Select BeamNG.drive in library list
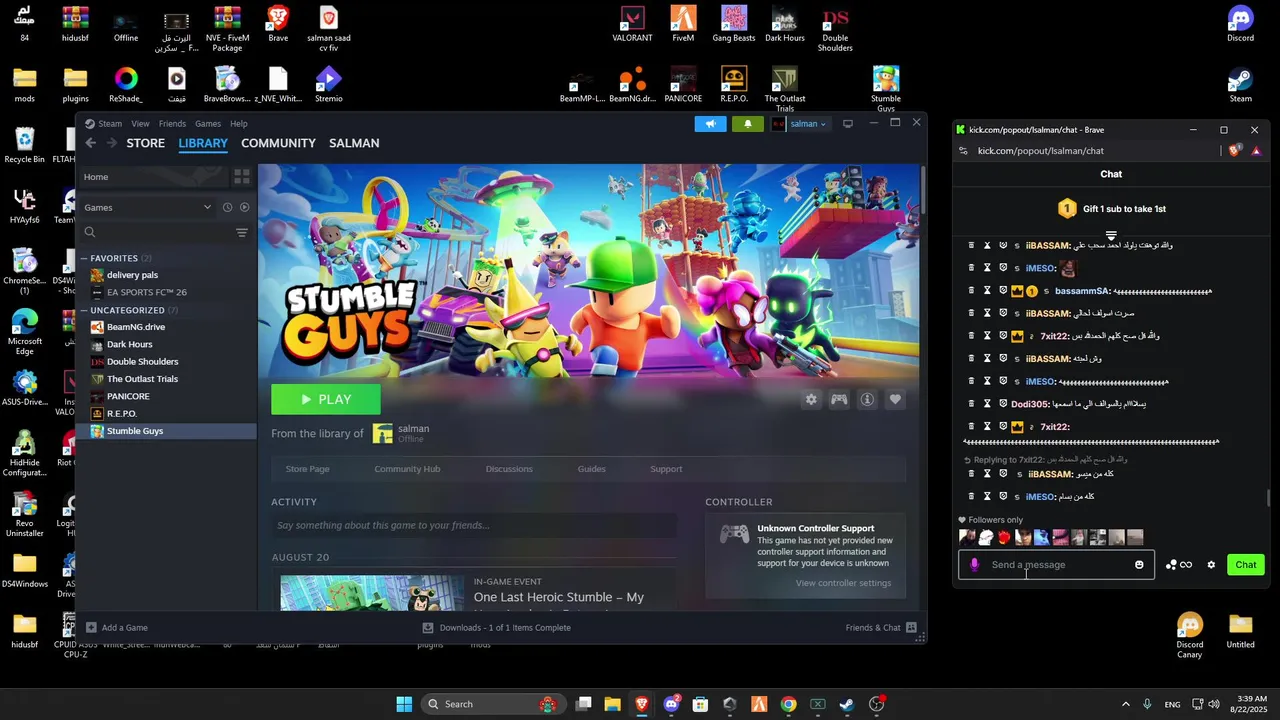 point(136,327)
